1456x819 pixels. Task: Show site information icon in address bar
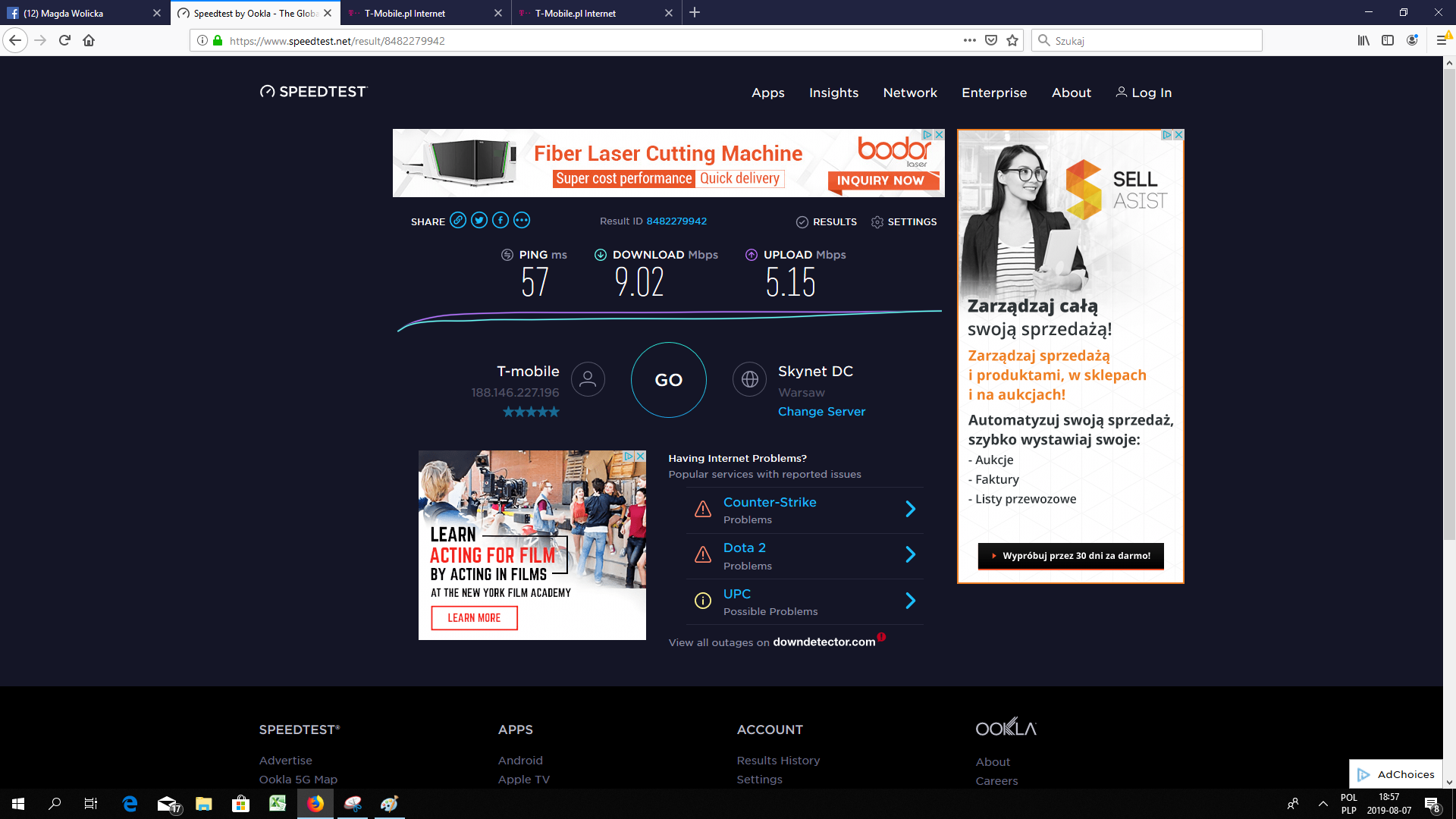(202, 40)
